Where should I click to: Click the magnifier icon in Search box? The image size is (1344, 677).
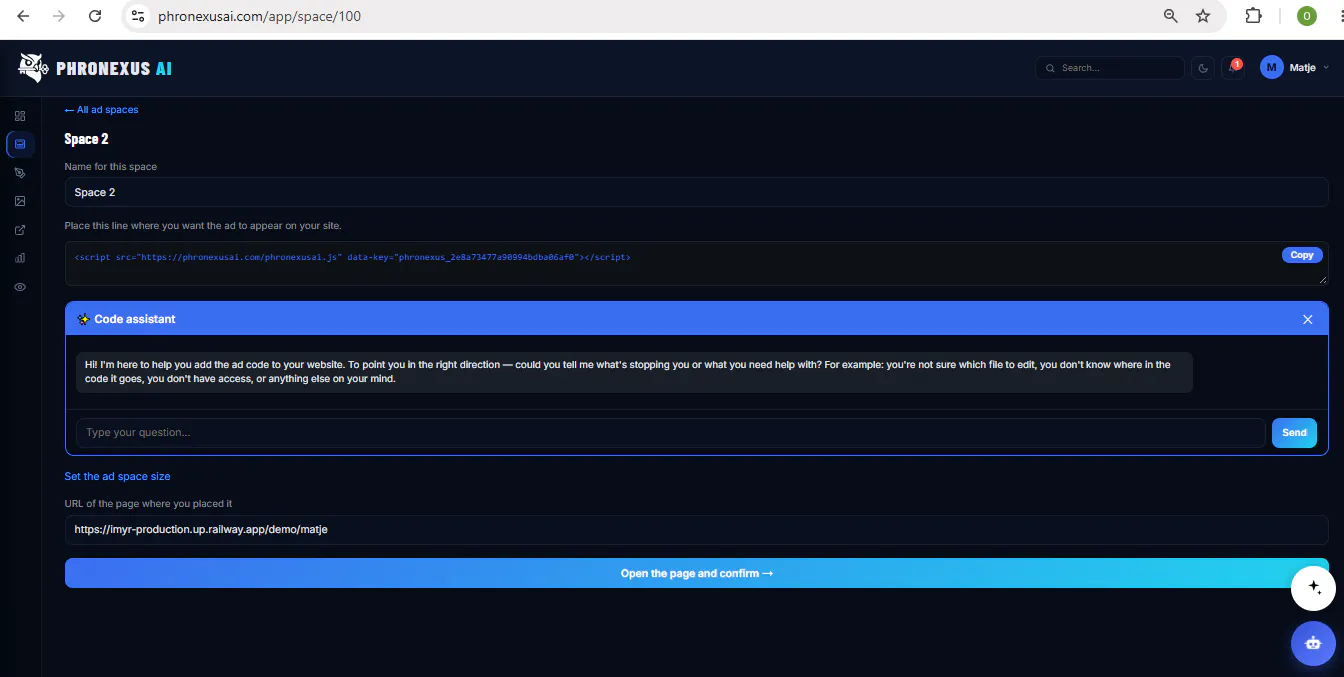1050,68
